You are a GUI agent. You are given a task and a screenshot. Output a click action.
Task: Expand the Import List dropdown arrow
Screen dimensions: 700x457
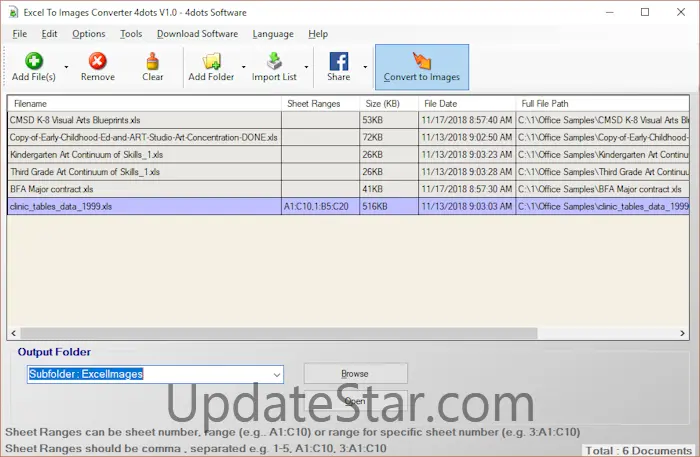(x=306, y=67)
